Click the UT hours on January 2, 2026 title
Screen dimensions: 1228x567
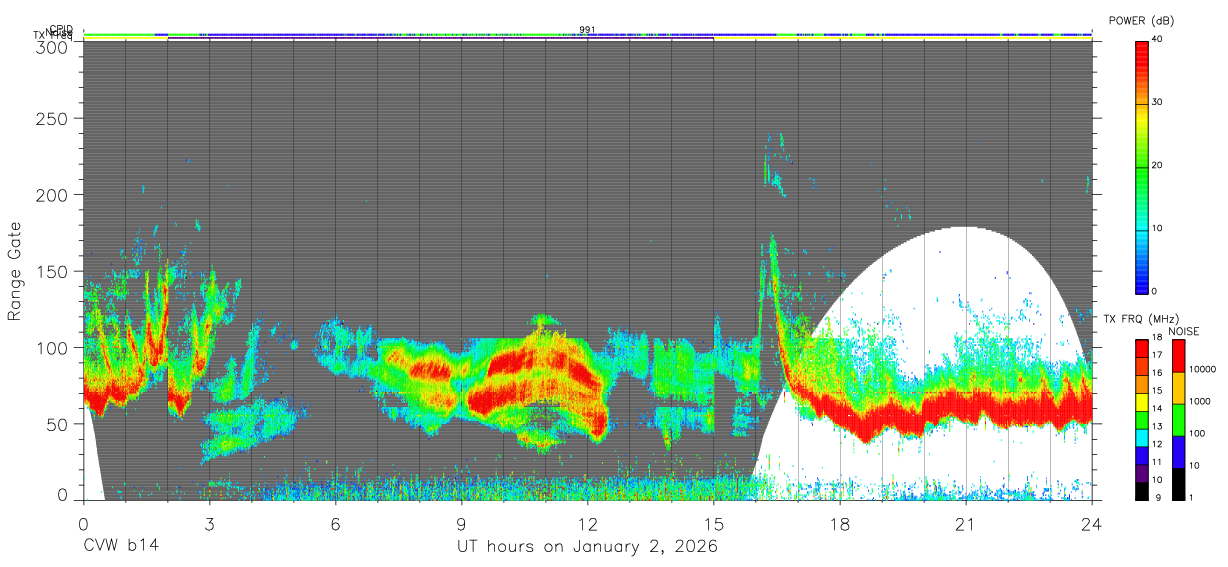(587, 548)
